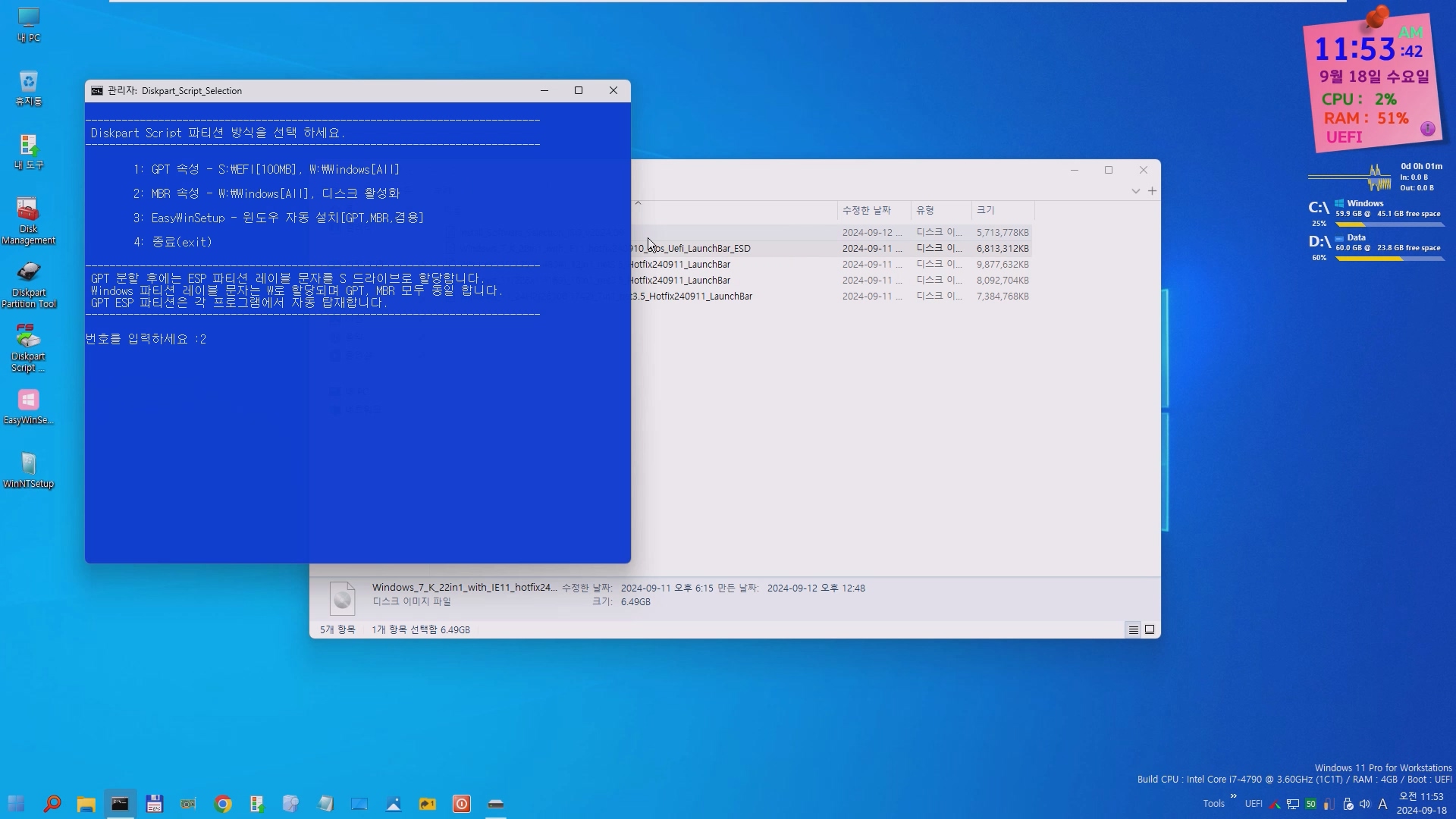Sort by the 수정한 날짜 column header

pyautogui.click(x=866, y=210)
